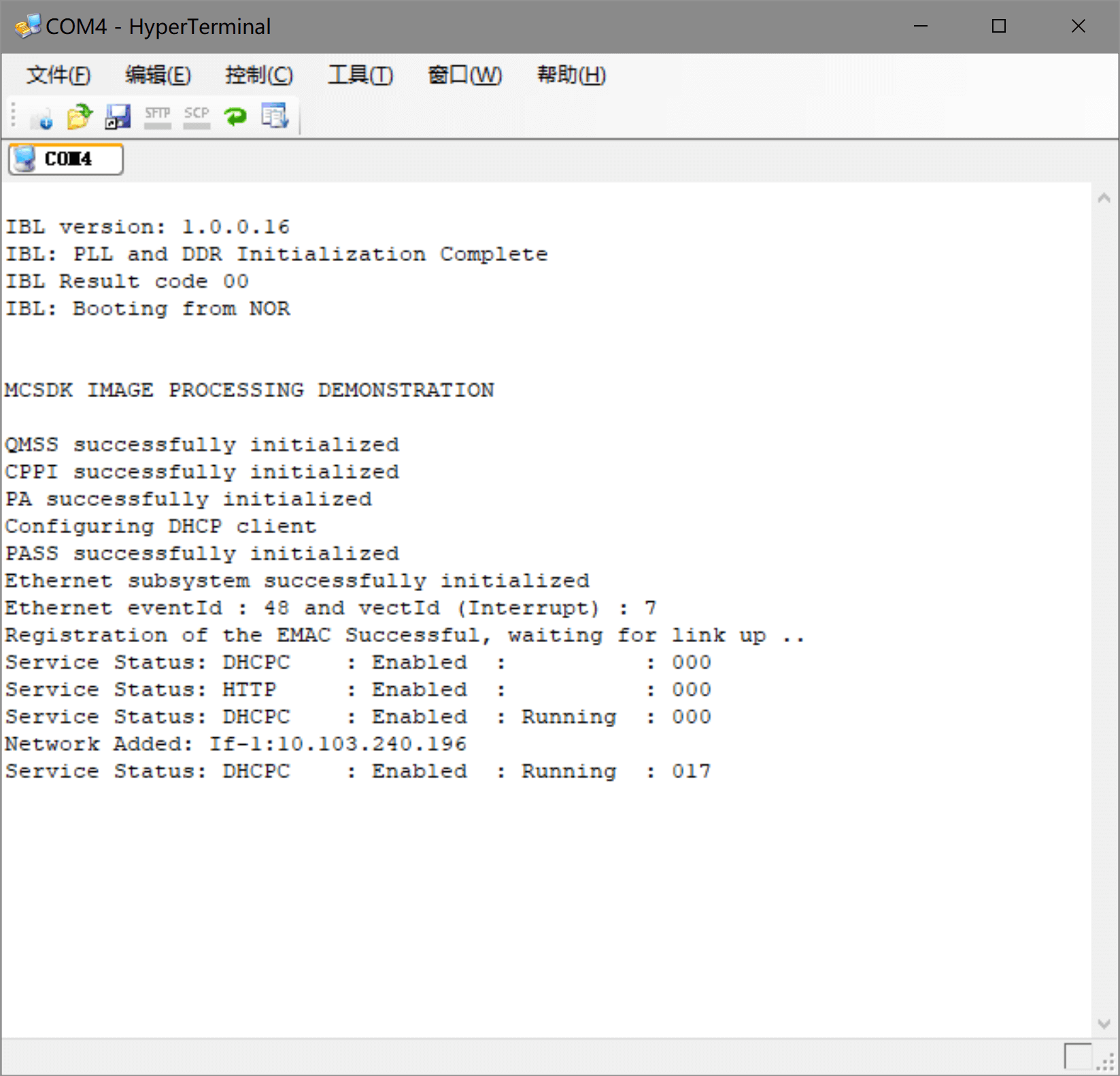The height and width of the screenshot is (1076, 1120).
Task: Click the 'IBL Result code 00' line
Action: pos(127,282)
